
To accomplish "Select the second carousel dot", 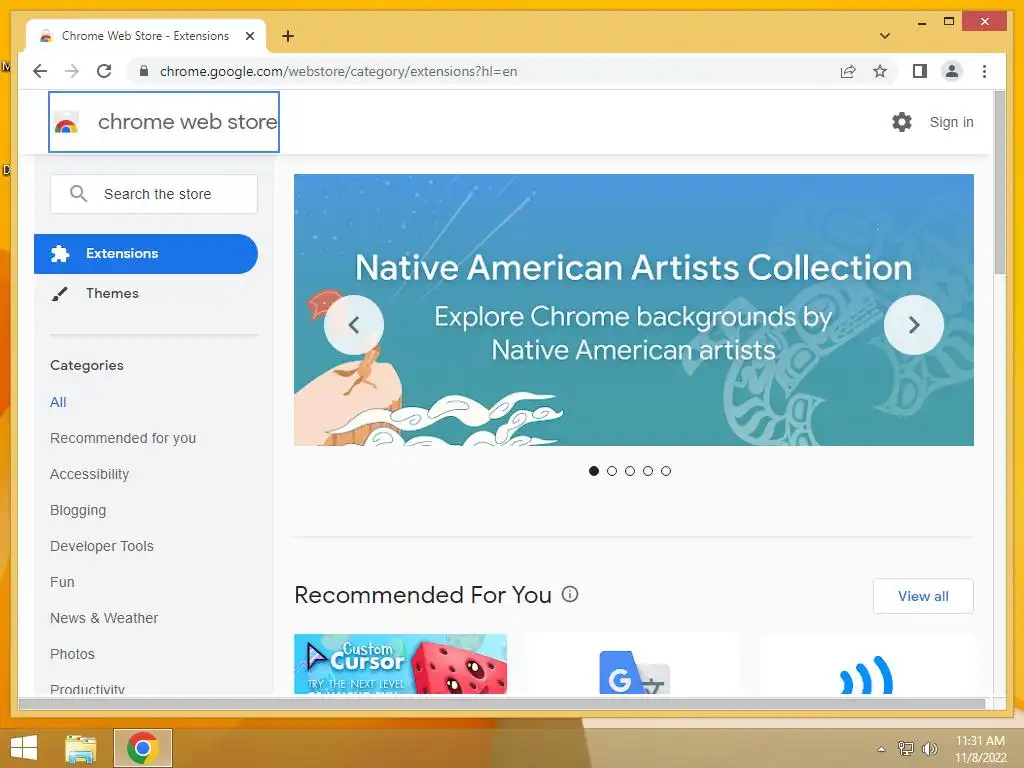I will click(x=612, y=471).
